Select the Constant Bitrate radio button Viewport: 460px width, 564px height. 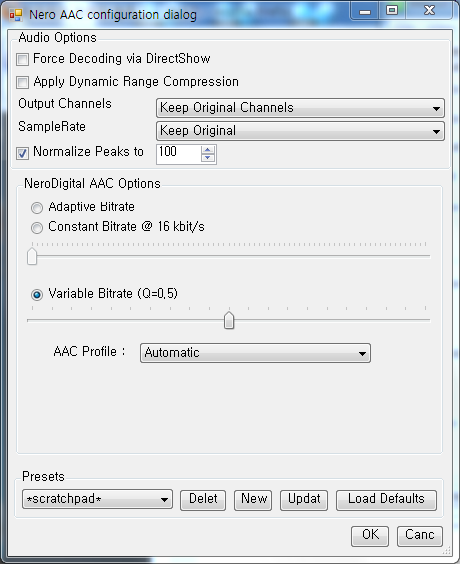(37, 227)
